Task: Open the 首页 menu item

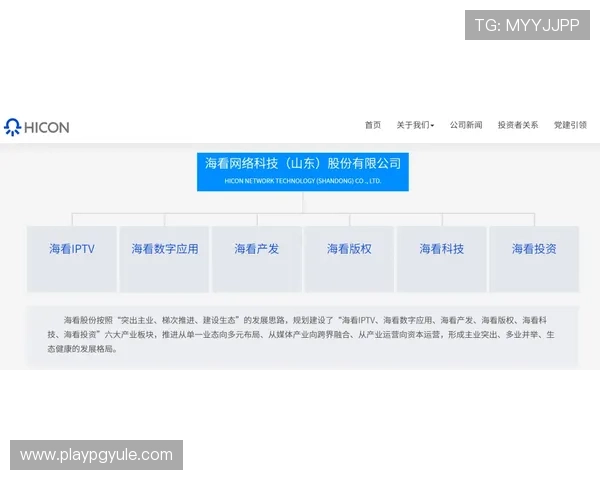Action: point(373,125)
